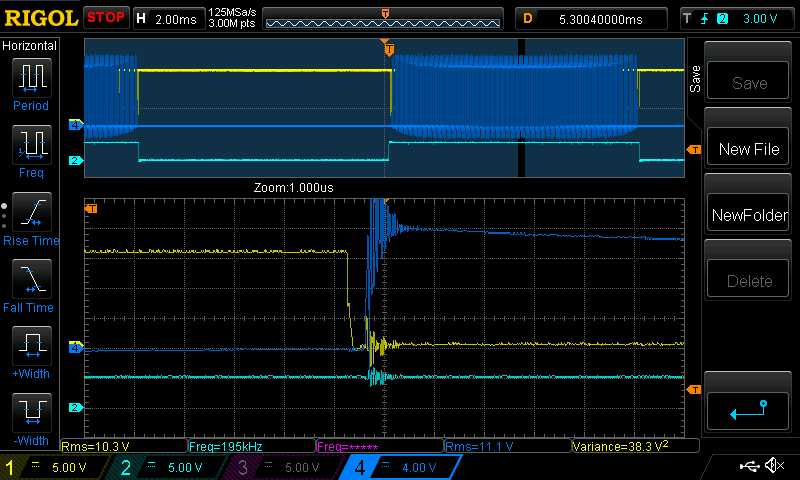The image size is (800, 480).
Task: Click the red STOP status button
Action: click(x=106, y=18)
